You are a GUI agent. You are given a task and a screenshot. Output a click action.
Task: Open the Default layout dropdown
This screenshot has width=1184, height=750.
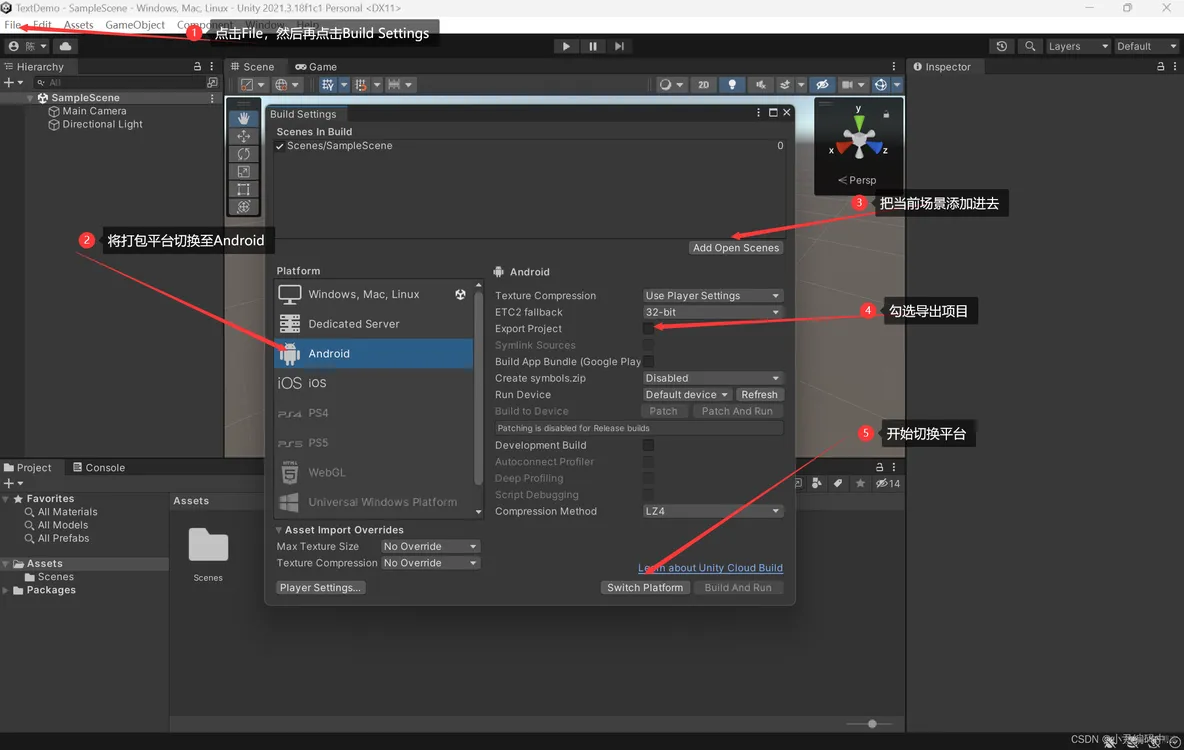pos(1146,46)
